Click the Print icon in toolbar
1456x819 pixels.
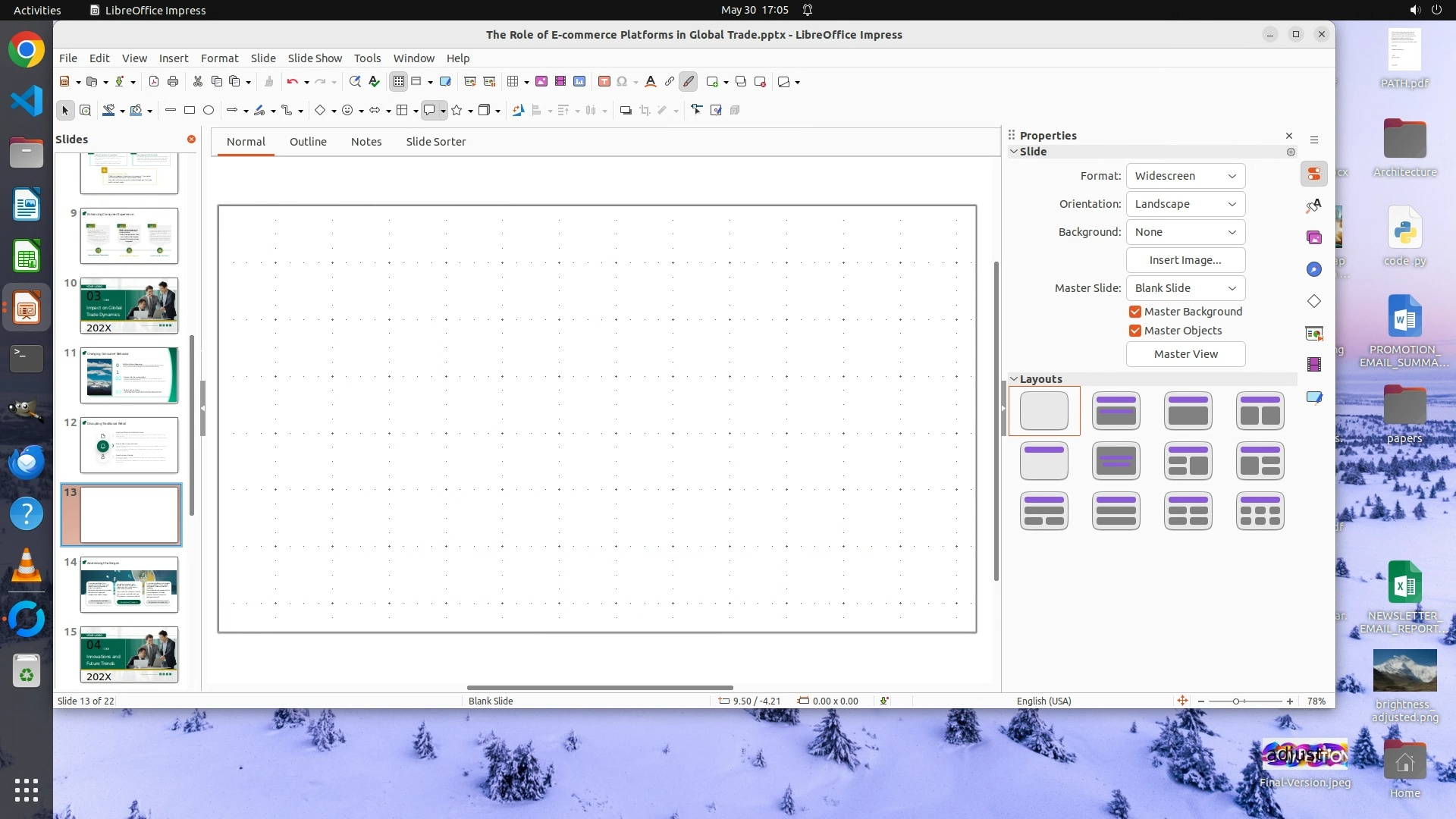tap(173, 82)
